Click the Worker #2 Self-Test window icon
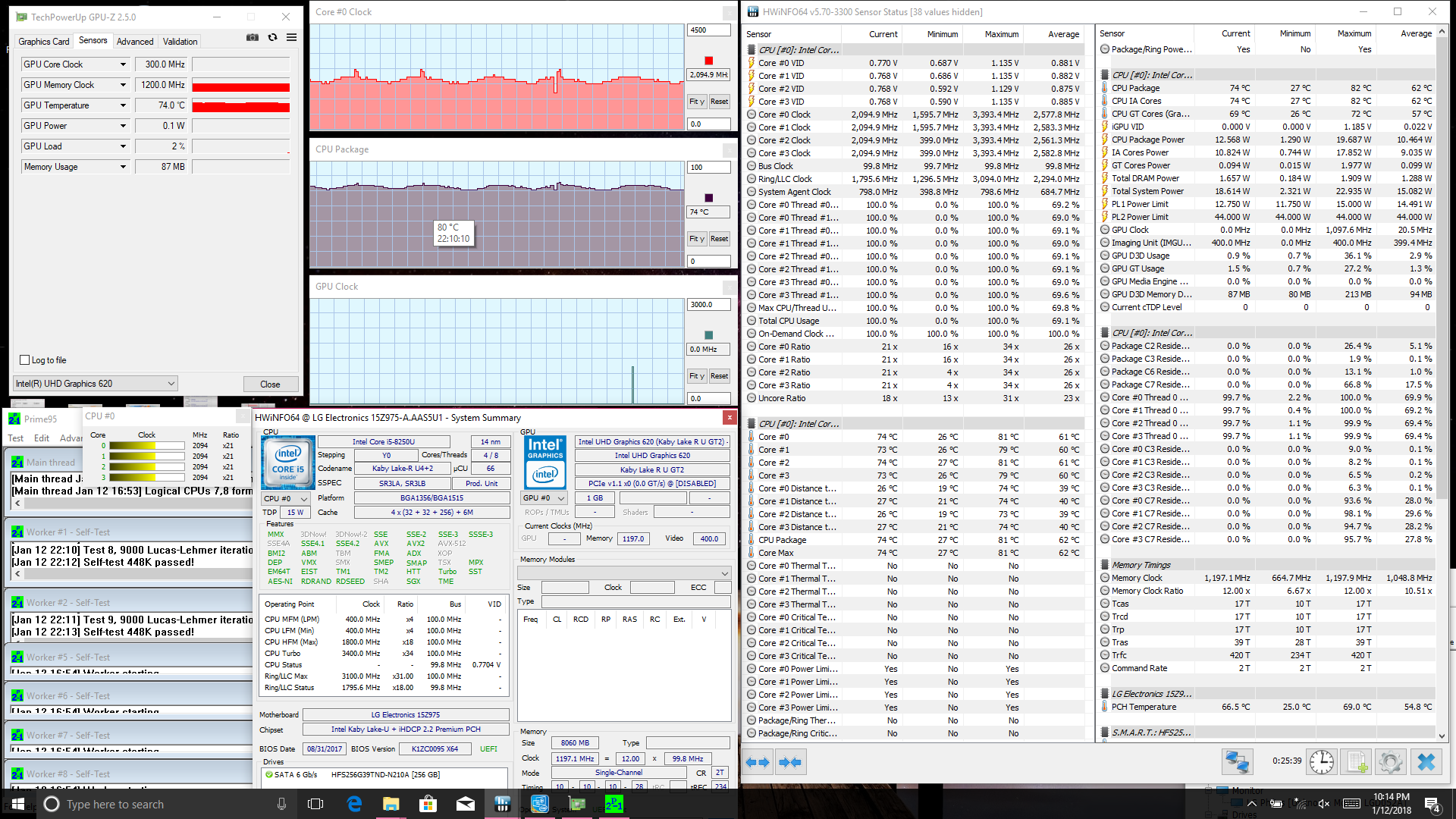This screenshot has width=1456, height=819. (x=17, y=603)
